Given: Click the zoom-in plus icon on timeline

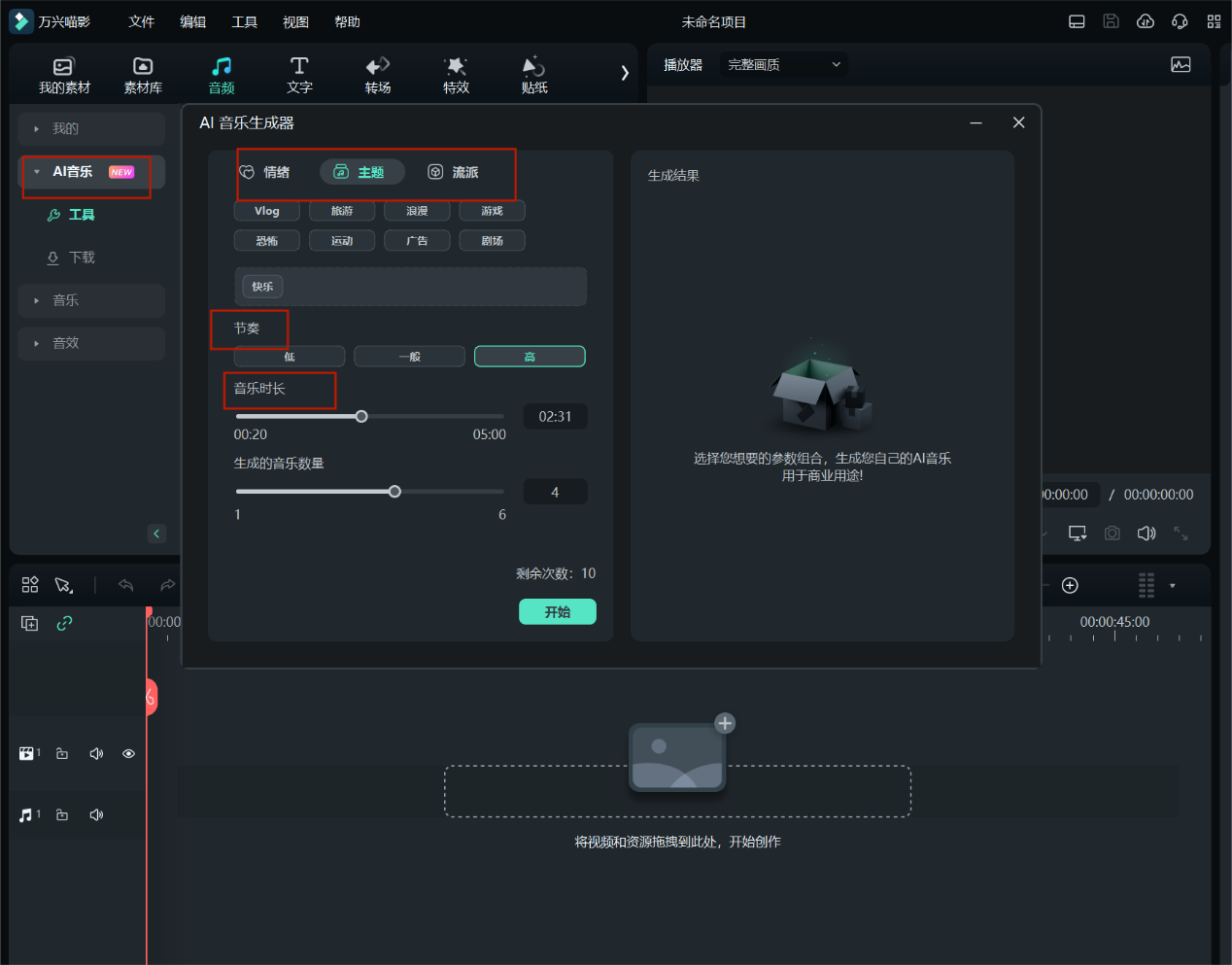Looking at the screenshot, I should [x=1070, y=585].
